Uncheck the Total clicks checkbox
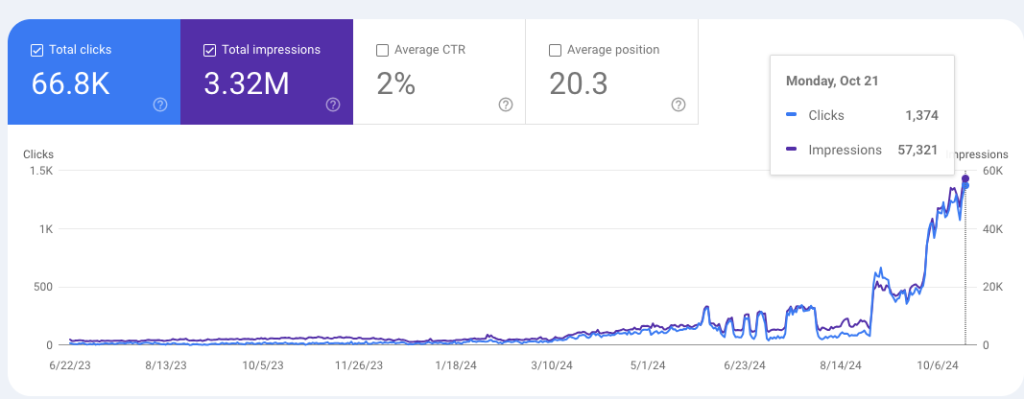 37,50
